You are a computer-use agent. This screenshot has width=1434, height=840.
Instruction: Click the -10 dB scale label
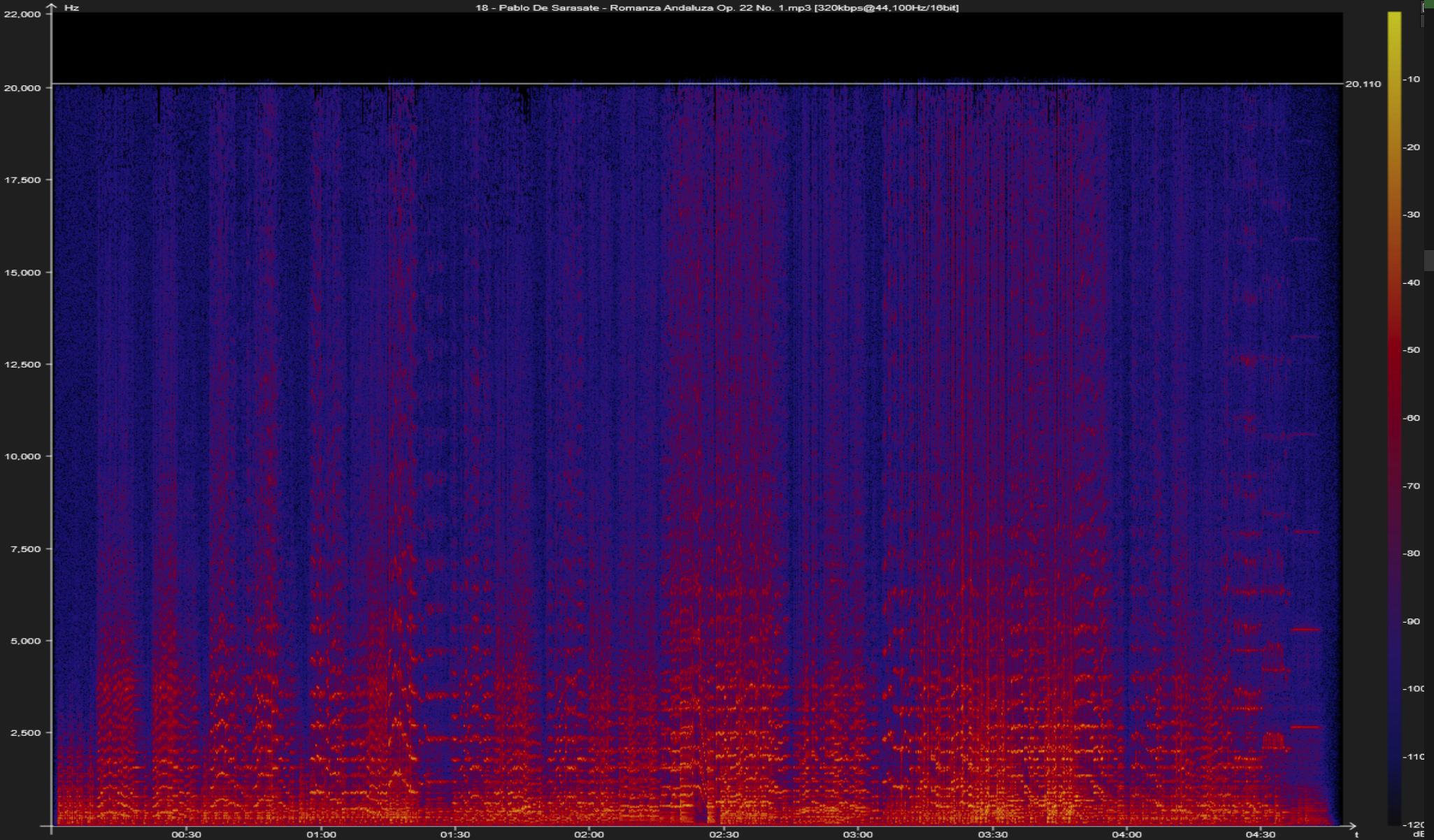click(x=1412, y=80)
